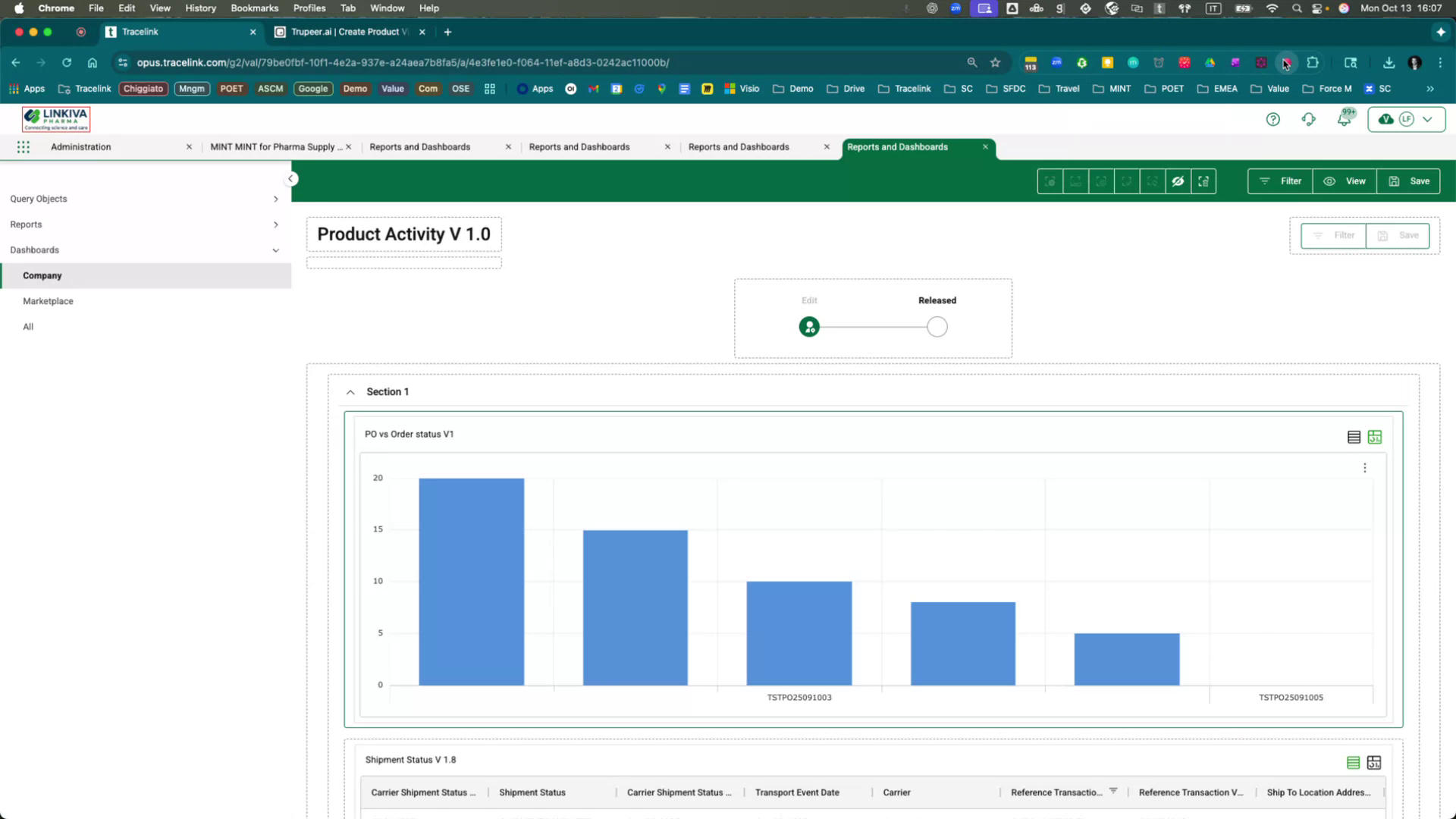Open the support headset icon
This screenshot has width=1456, height=819.
coord(1308,119)
